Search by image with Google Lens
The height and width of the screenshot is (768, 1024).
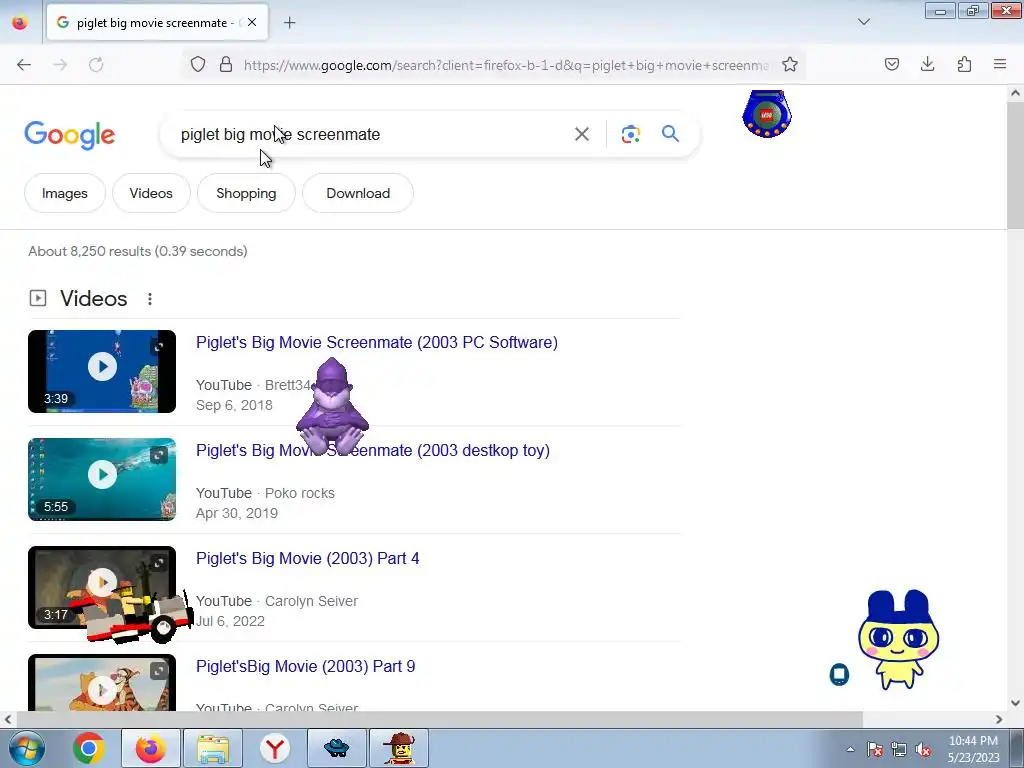click(631, 134)
